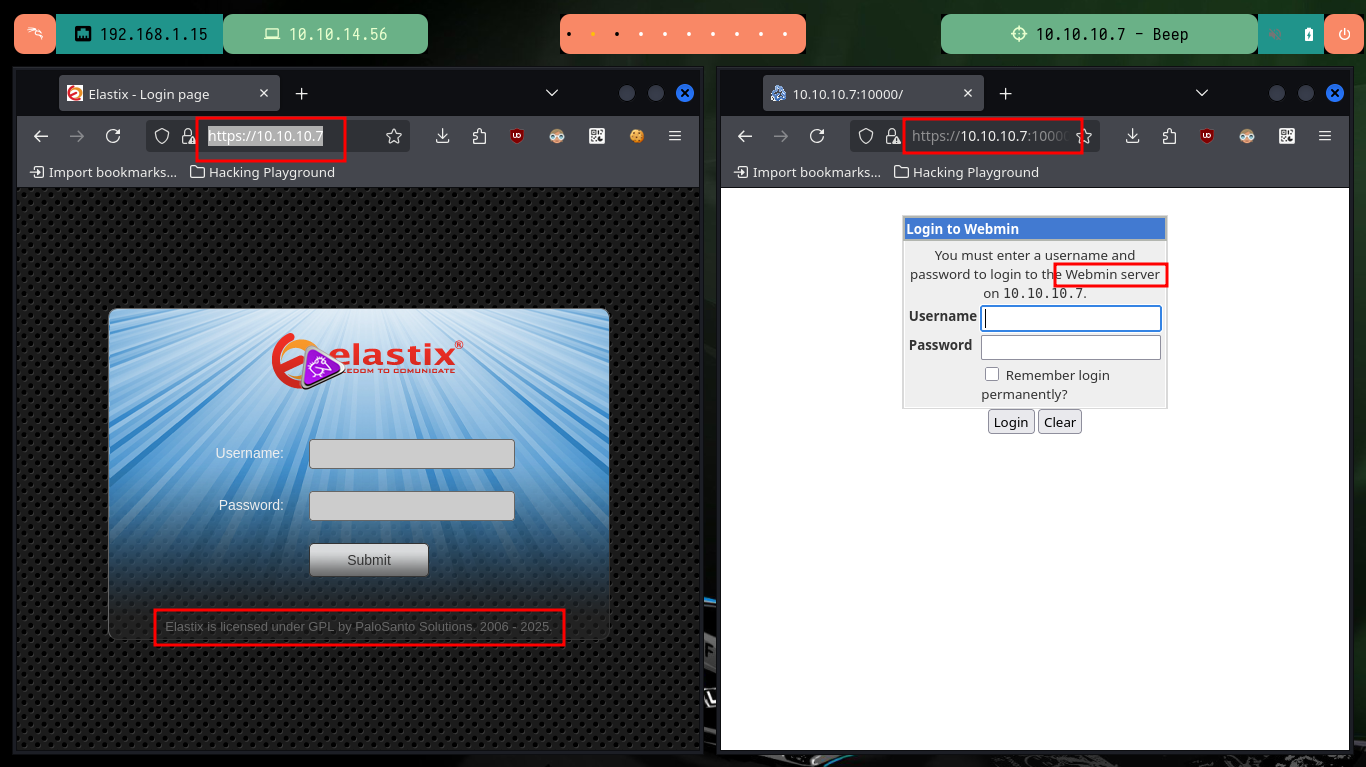1366x767 pixels.
Task: Click padlock security icon in Webmin window
Action: click(892, 136)
